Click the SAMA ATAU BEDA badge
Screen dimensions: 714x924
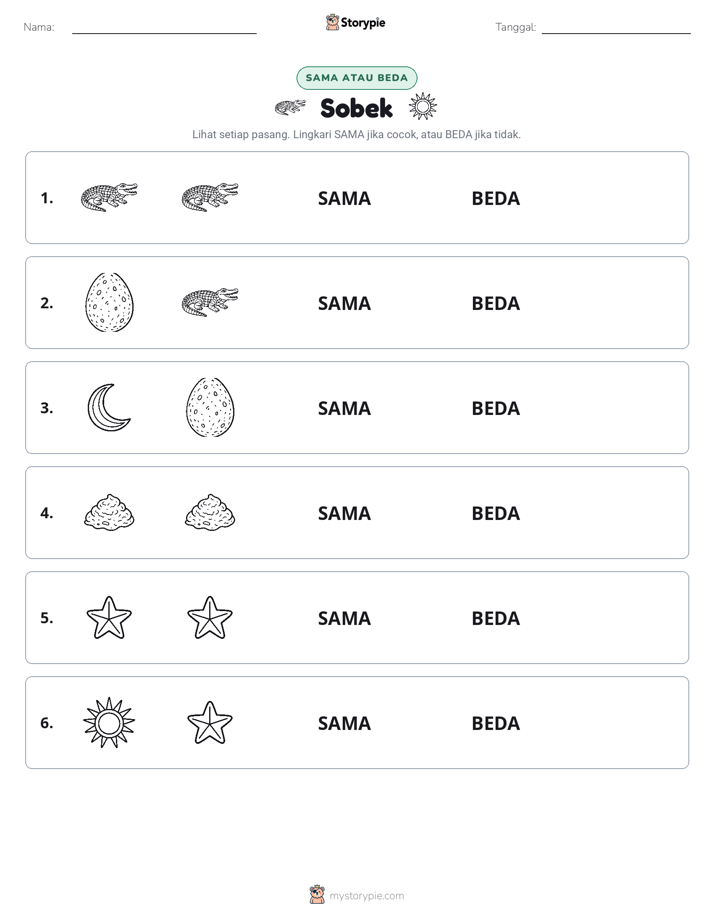click(x=356, y=78)
